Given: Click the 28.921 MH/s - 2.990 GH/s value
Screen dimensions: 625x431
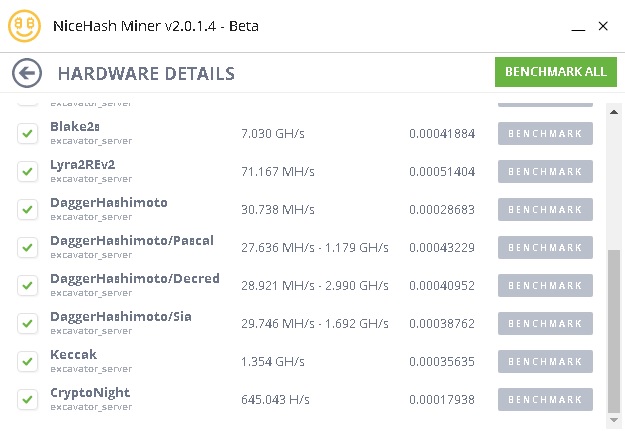Looking at the screenshot, I should tap(314, 286).
